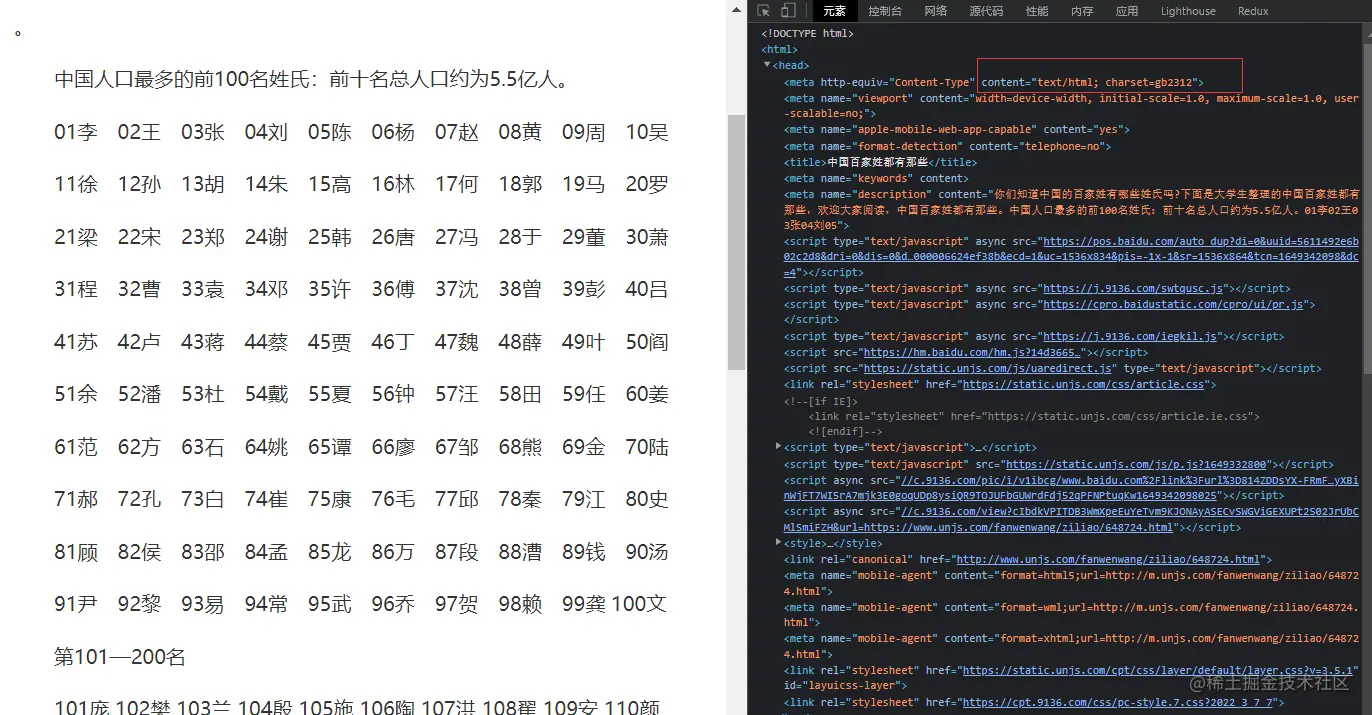The height and width of the screenshot is (715, 1372).
Task: Open the Lighthouse tab
Action: (x=1188, y=11)
